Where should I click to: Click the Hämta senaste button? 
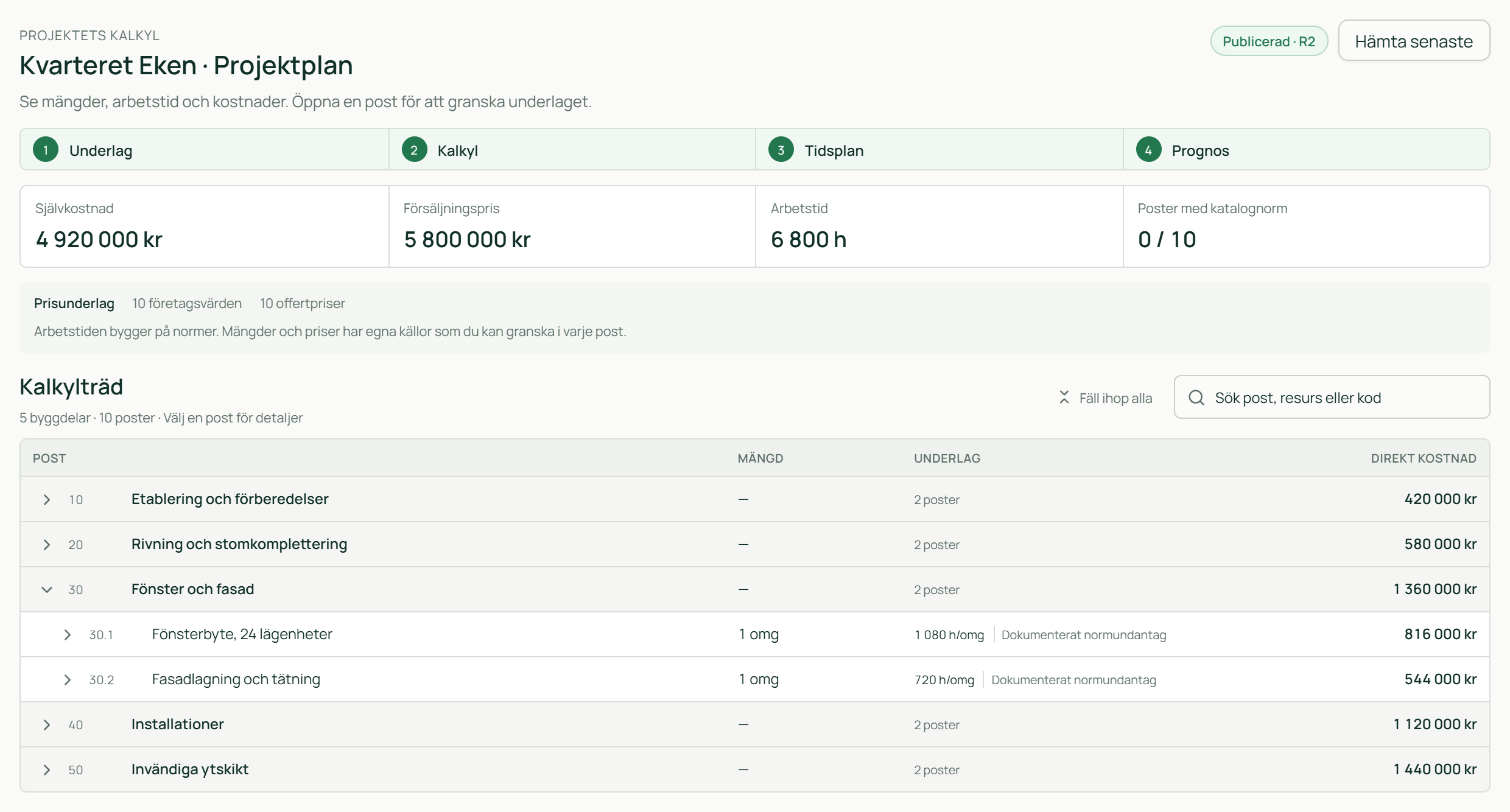click(x=1414, y=41)
